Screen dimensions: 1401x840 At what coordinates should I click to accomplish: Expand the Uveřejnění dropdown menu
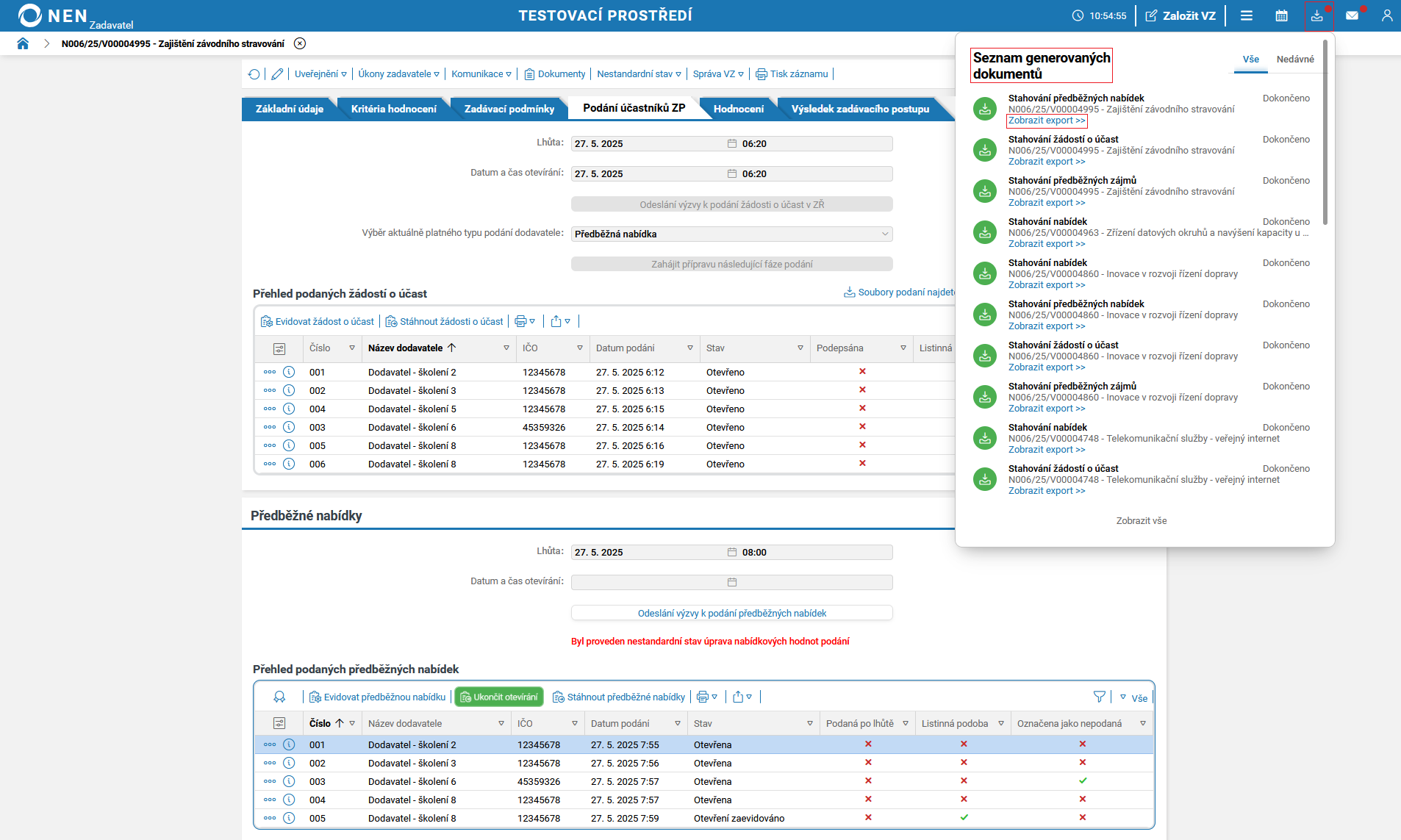[320, 74]
